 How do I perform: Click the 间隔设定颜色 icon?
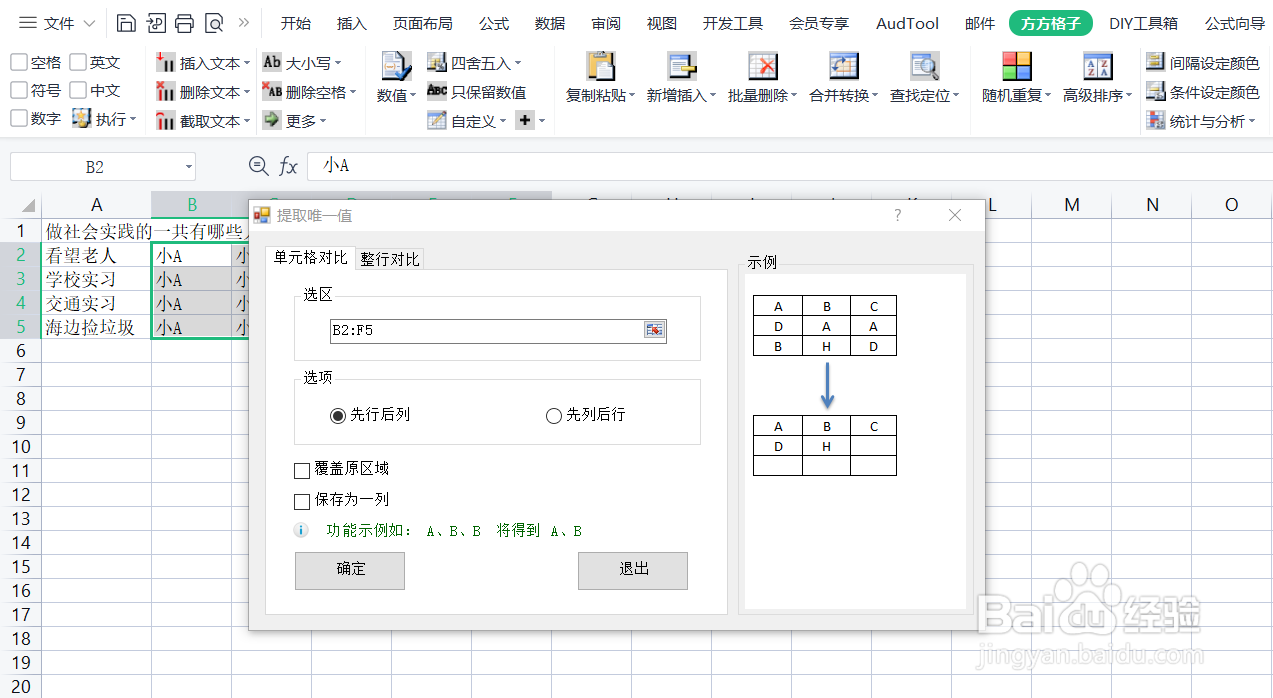1156,63
